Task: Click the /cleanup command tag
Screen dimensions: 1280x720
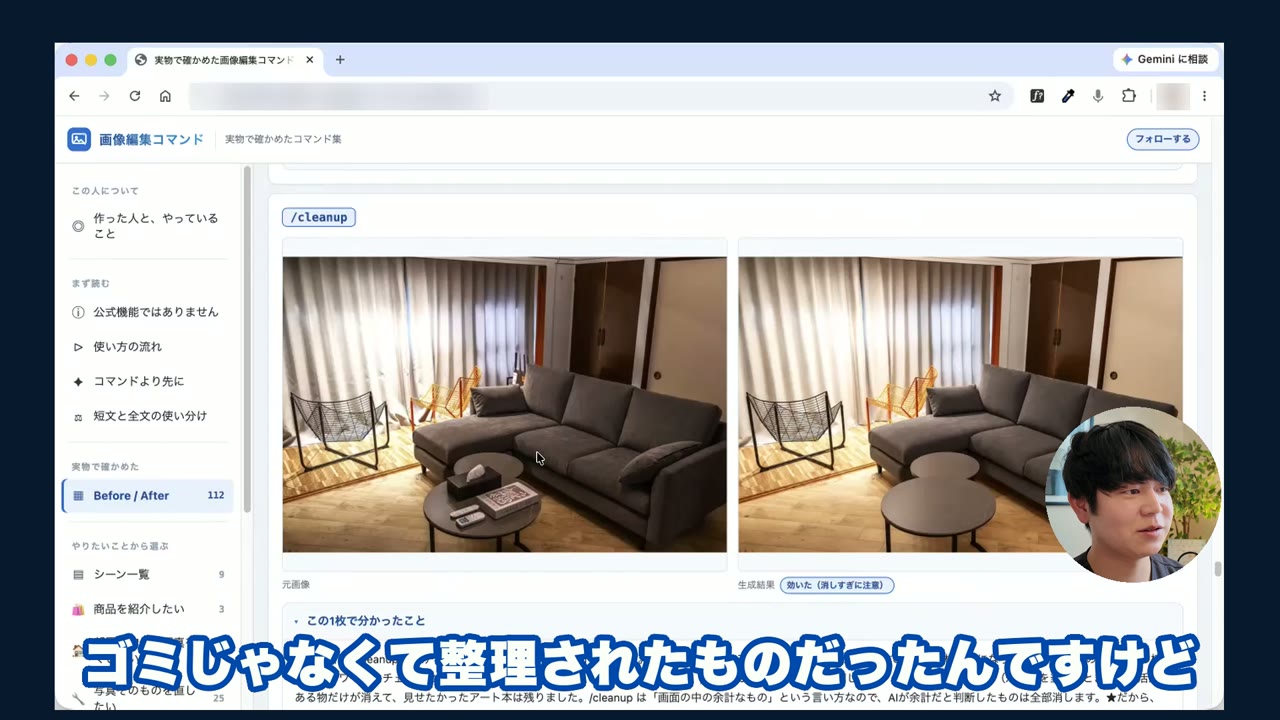Action: tap(319, 217)
